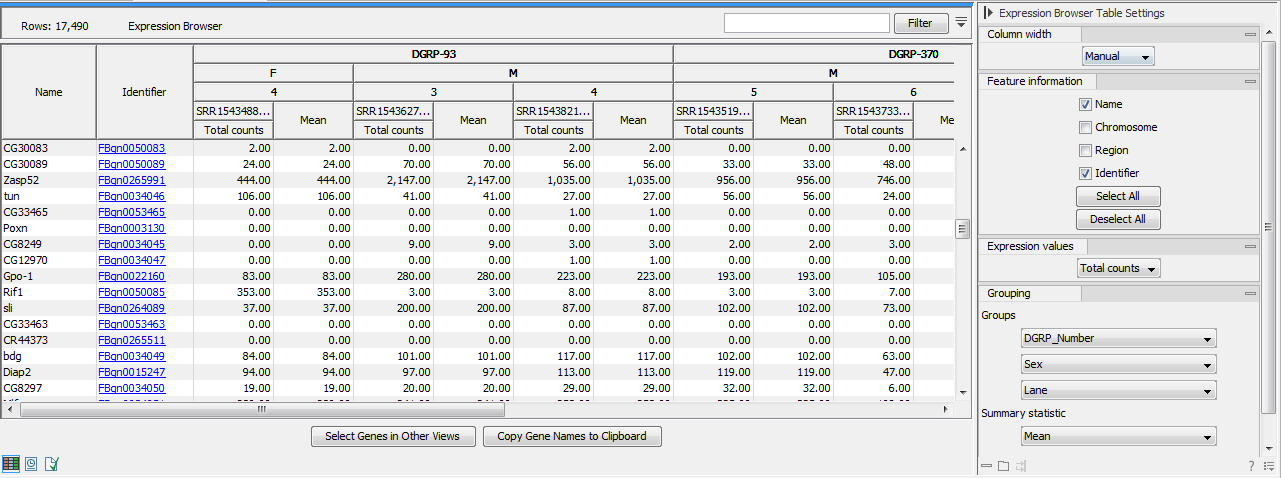This screenshot has width=1281, height=478.
Task: Uncheck the Name feature checkbox
Action: tap(1085, 104)
